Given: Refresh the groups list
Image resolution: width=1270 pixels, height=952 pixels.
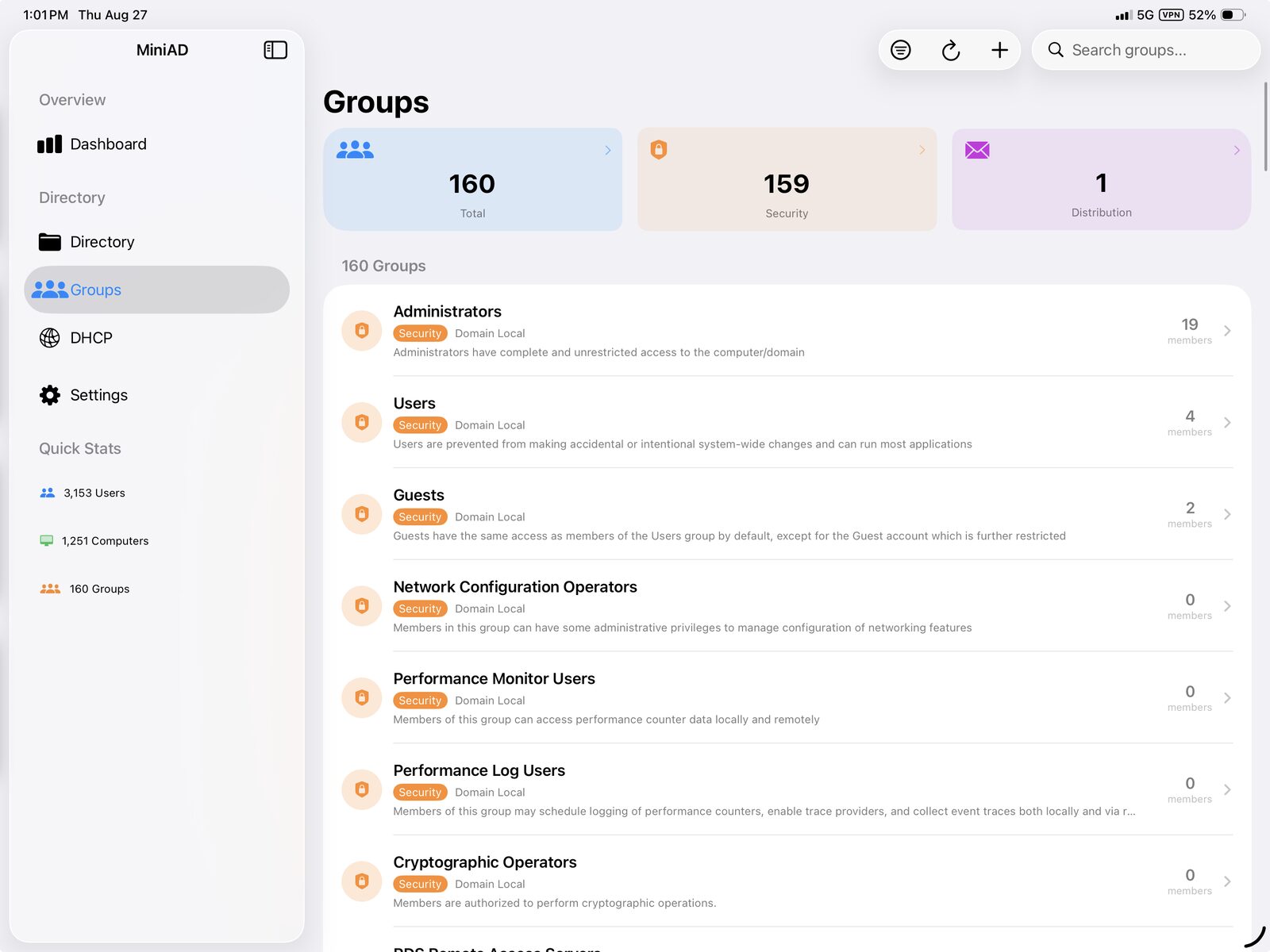Looking at the screenshot, I should click(x=950, y=50).
